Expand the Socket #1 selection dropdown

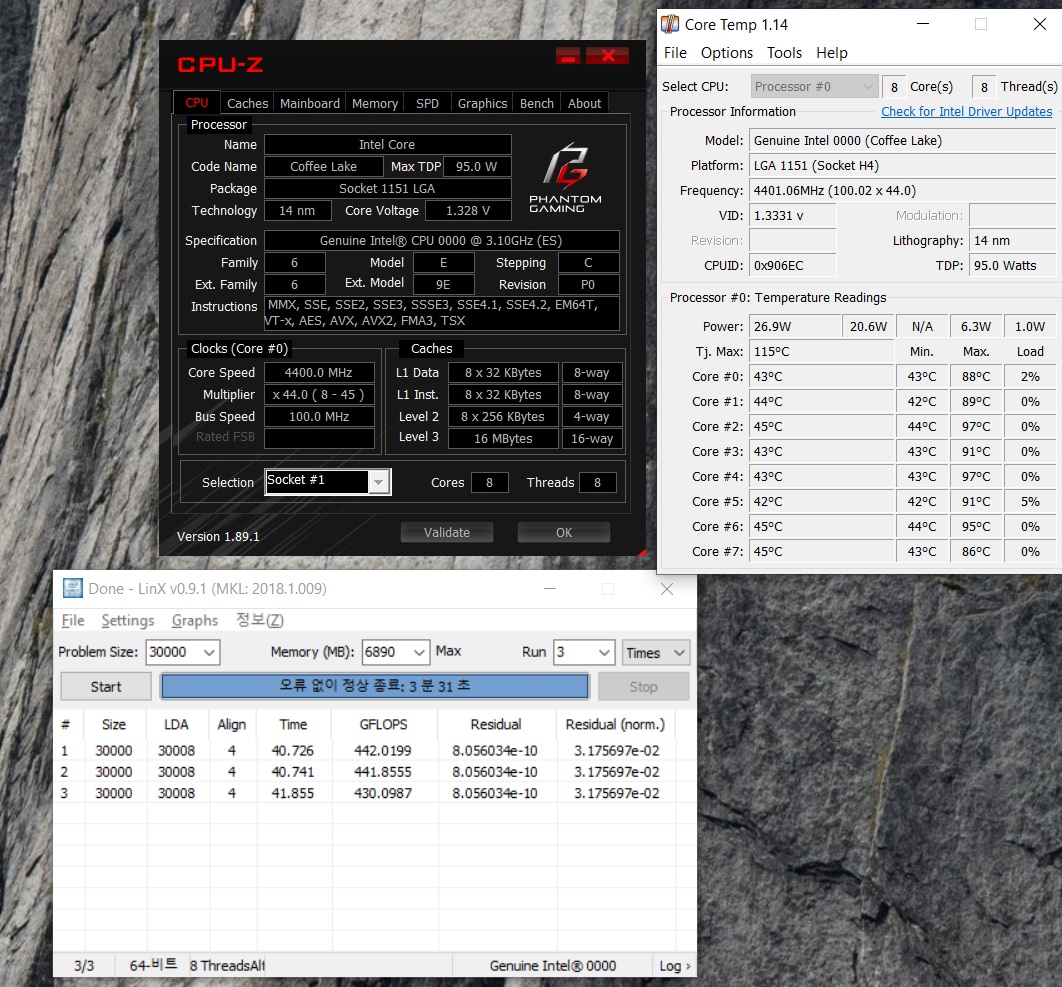379,482
